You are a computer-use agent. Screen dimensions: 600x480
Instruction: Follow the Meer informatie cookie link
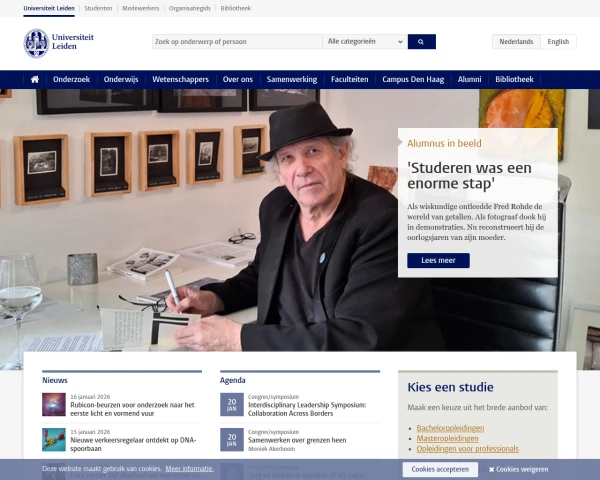click(189, 469)
